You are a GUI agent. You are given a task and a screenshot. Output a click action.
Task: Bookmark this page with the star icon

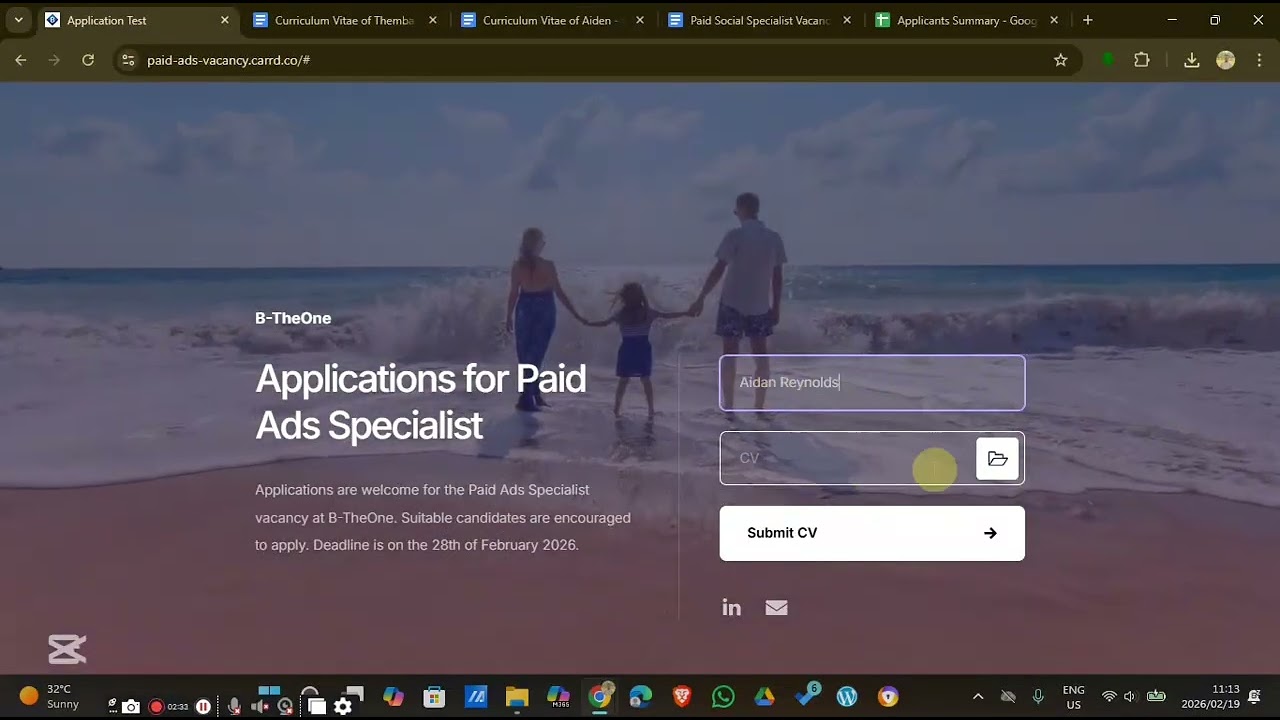[1060, 60]
